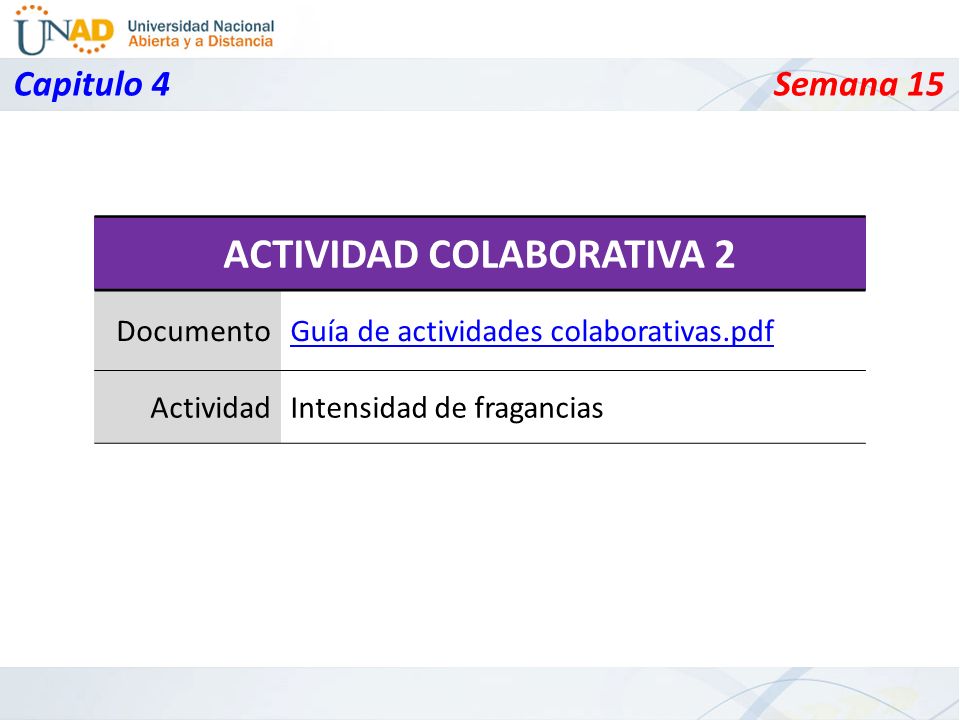Viewport: 960px width, 720px height.
Task: Open the Guía de actividades colaborativas.pdf link
Action: 531,331
